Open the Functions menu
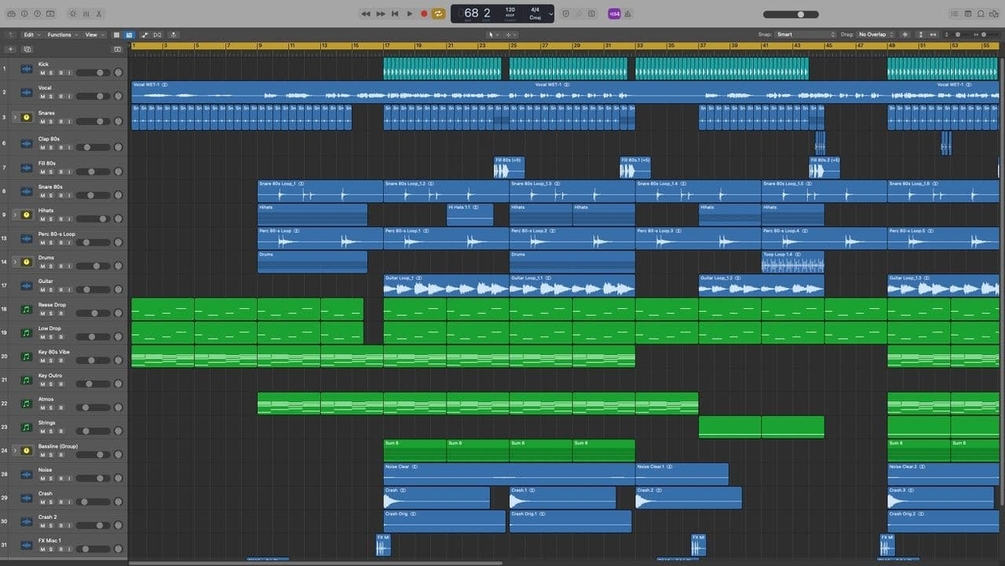 [x=62, y=35]
